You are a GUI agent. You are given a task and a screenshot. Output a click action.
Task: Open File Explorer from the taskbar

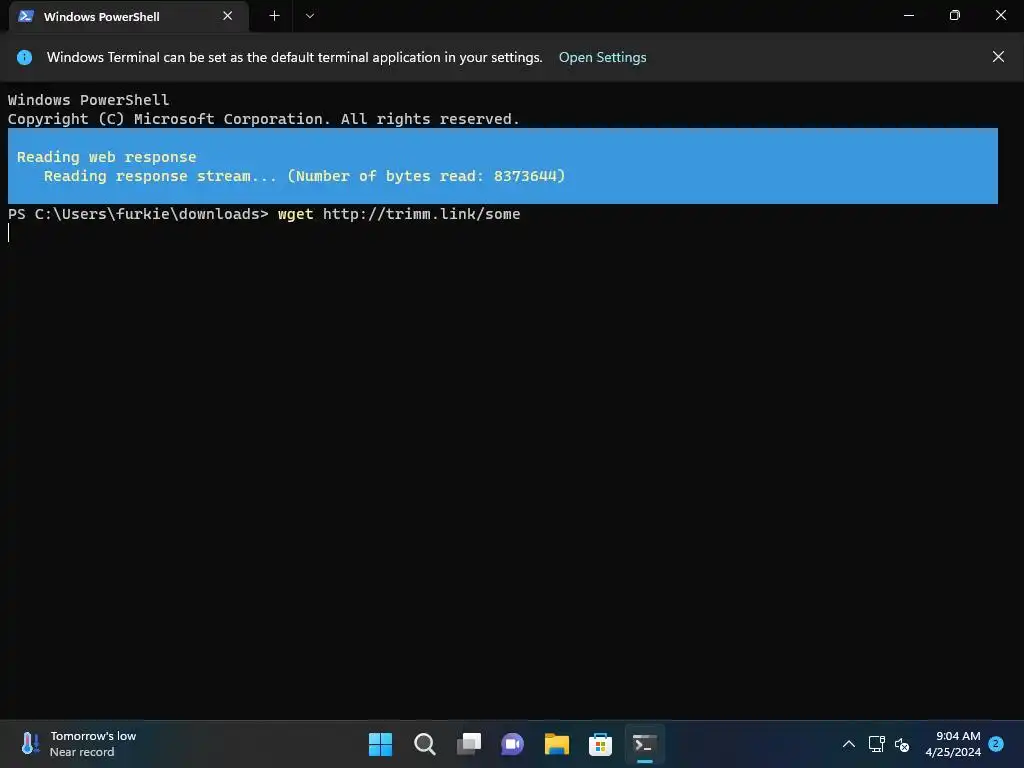[556, 744]
